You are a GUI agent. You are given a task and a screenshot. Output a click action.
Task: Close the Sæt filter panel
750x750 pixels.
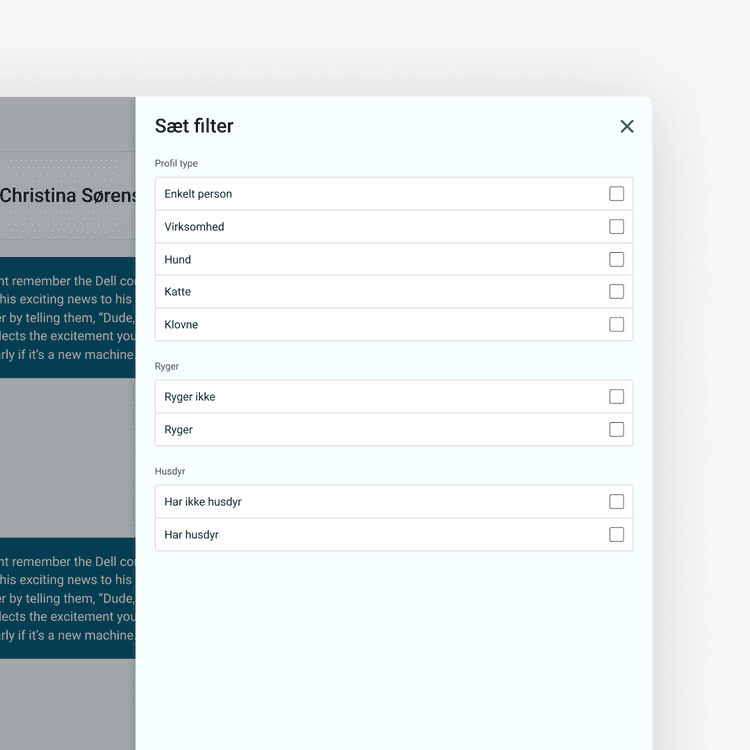[x=627, y=126]
